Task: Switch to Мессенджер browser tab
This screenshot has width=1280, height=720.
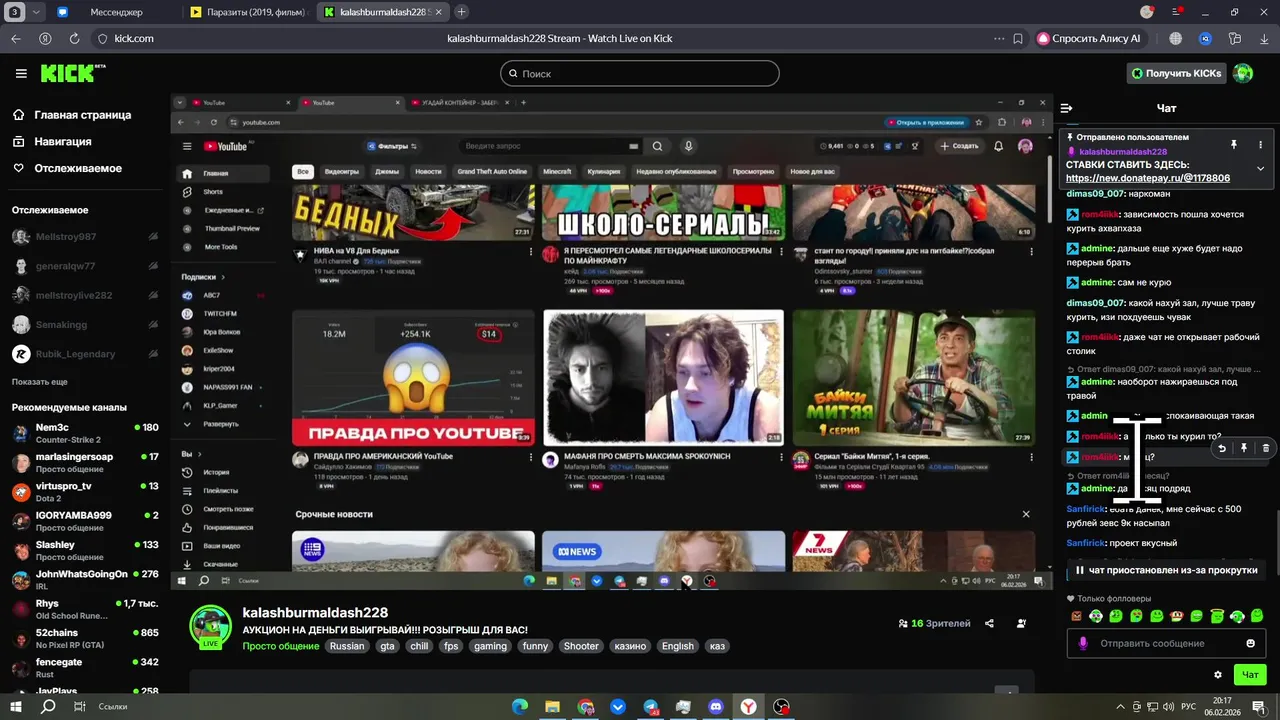Action: pos(116,12)
